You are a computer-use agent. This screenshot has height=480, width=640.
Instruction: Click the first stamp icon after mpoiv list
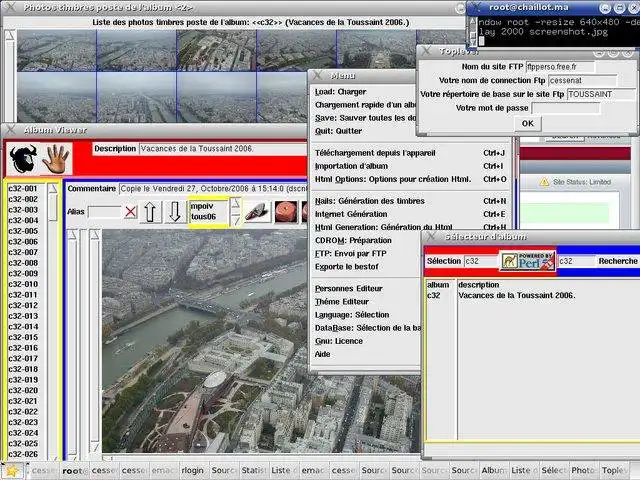(x=256, y=212)
